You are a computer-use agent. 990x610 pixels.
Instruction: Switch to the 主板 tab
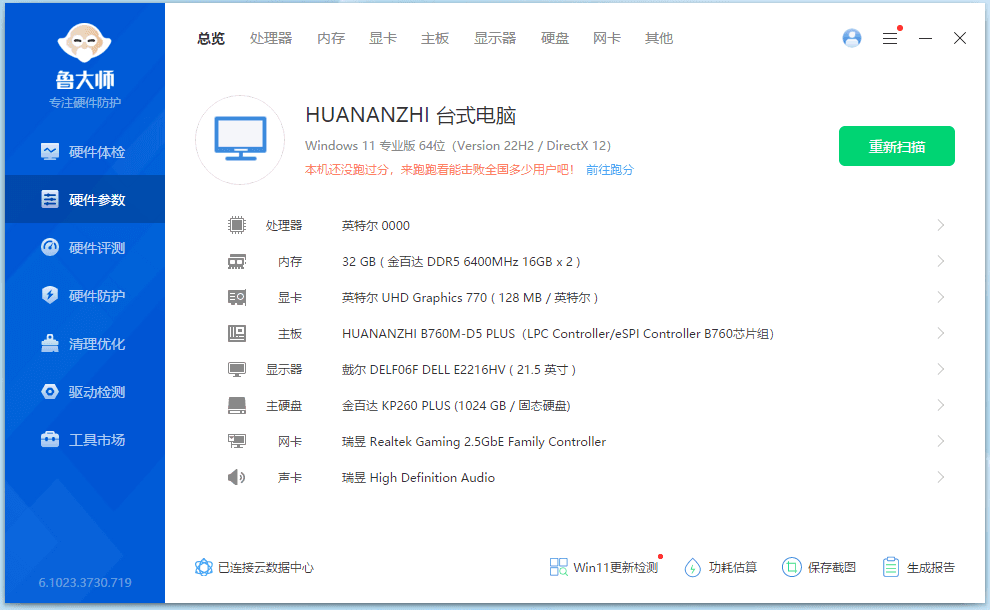pos(435,39)
